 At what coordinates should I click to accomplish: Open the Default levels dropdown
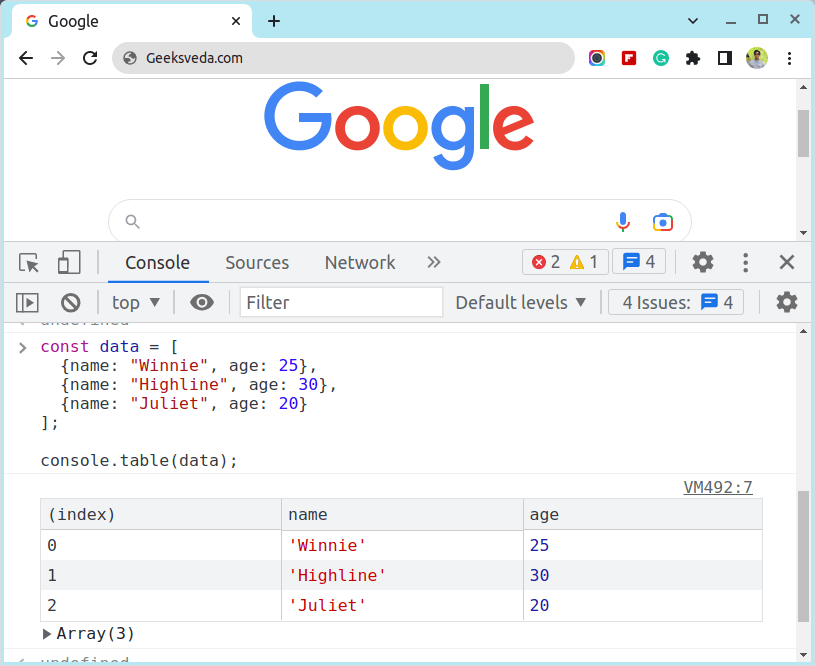coord(520,302)
